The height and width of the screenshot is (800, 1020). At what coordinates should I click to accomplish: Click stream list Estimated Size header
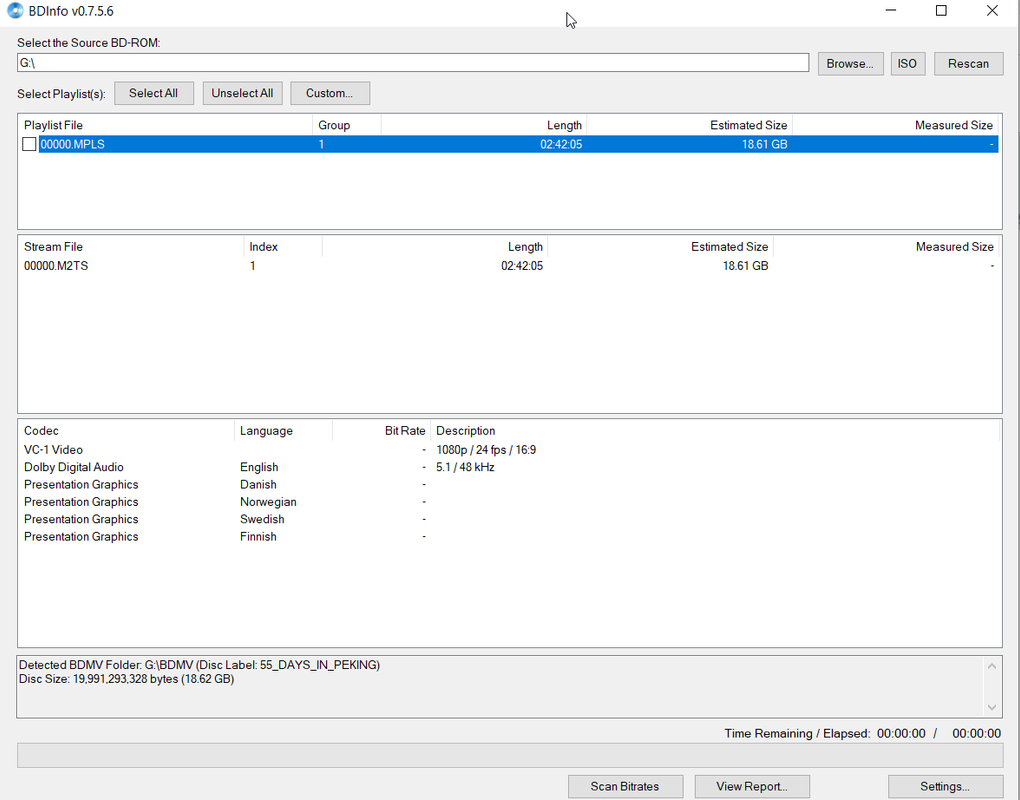660,247
